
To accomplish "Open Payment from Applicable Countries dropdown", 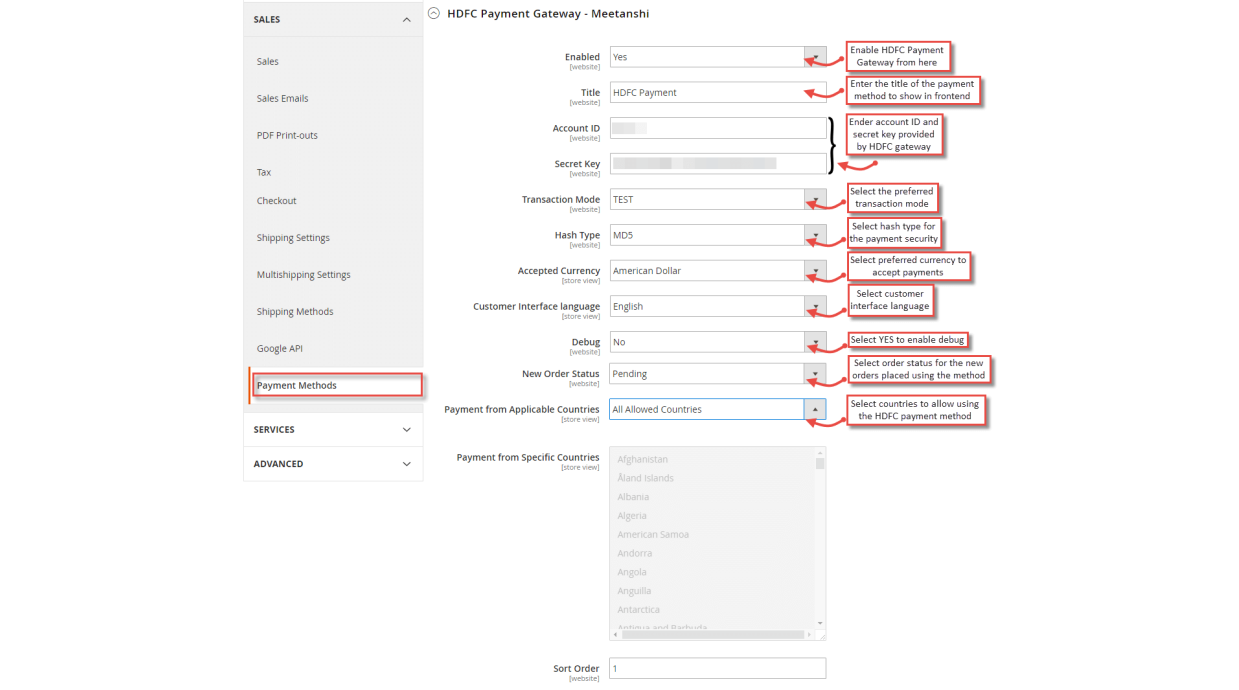I will tap(718, 409).
